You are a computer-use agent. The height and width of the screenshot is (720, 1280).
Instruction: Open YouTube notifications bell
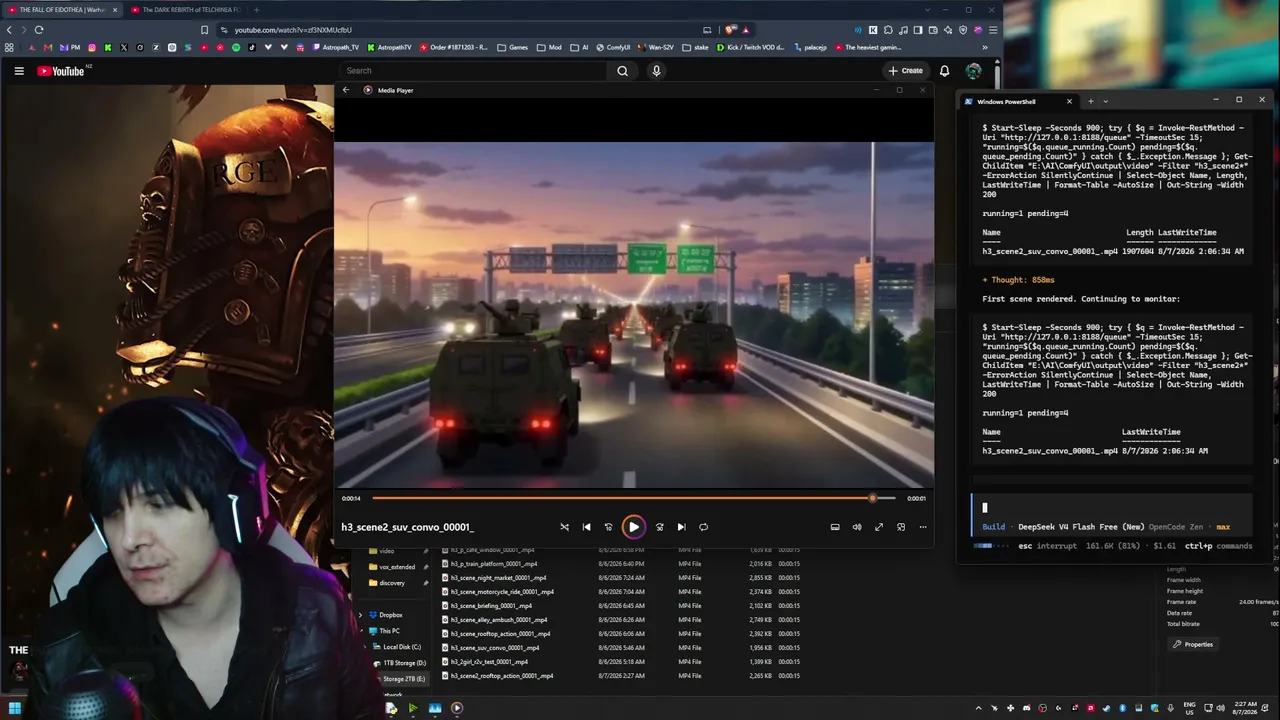(x=944, y=71)
